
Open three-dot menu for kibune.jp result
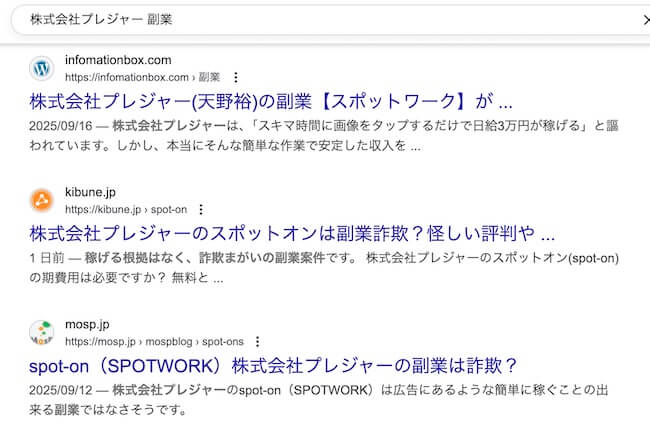[201, 210]
